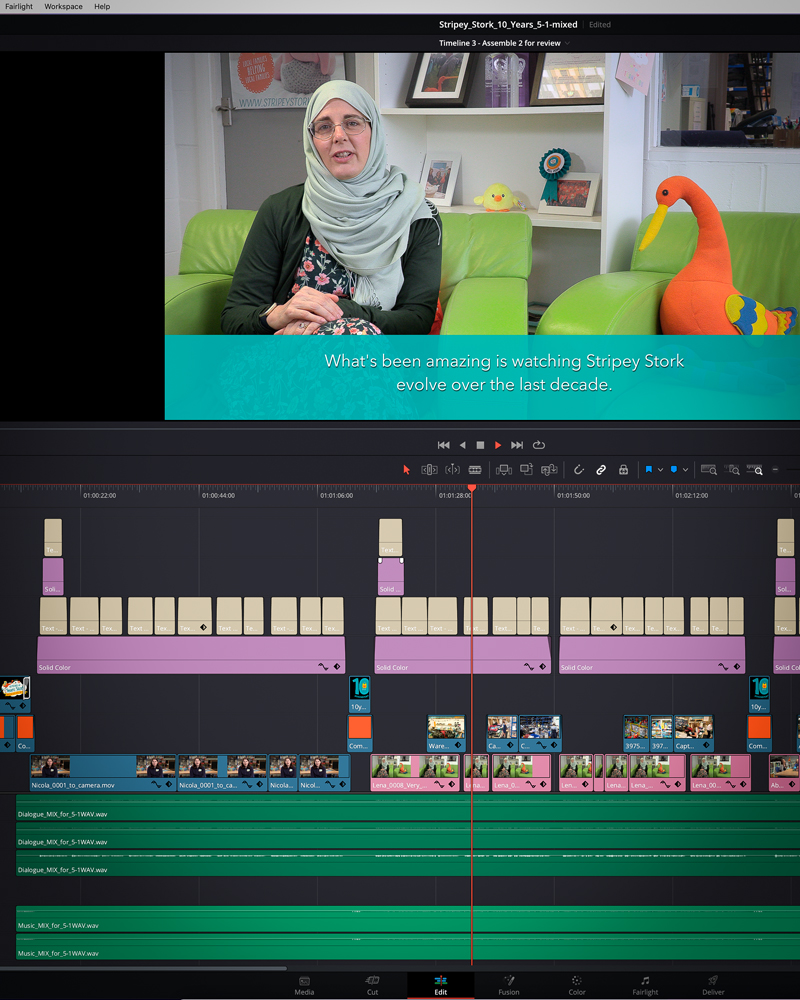Click the Custom Zoom icon
This screenshot has width=800, height=1000.
pyautogui.click(x=755, y=470)
